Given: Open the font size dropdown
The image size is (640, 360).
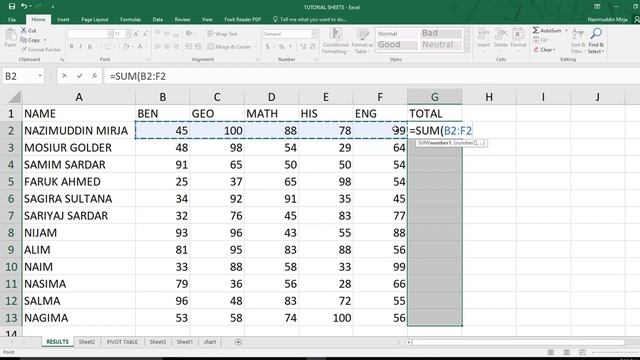Looking at the screenshot, I should point(129,34).
